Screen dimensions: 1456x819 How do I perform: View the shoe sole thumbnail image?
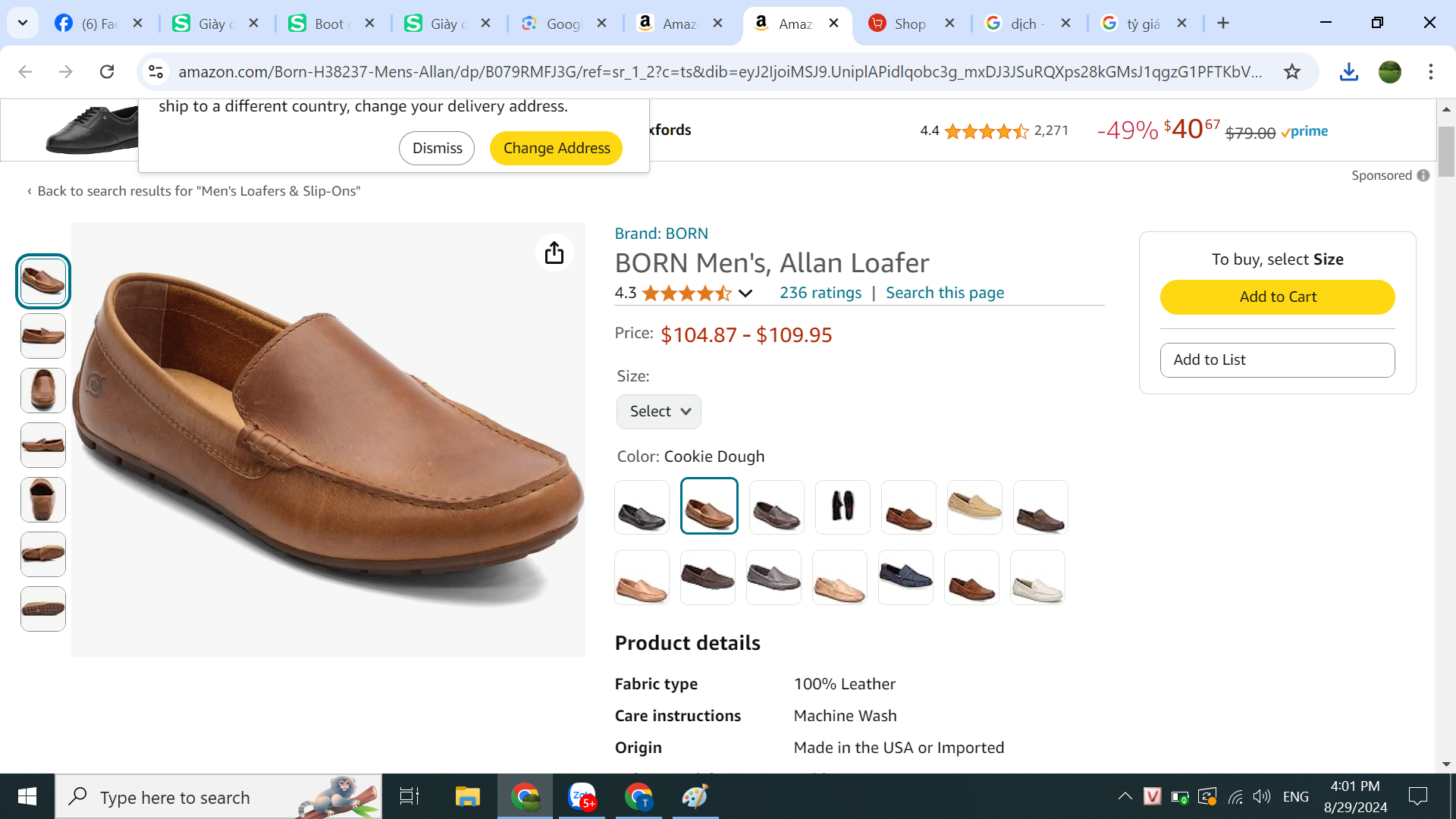[x=43, y=609]
